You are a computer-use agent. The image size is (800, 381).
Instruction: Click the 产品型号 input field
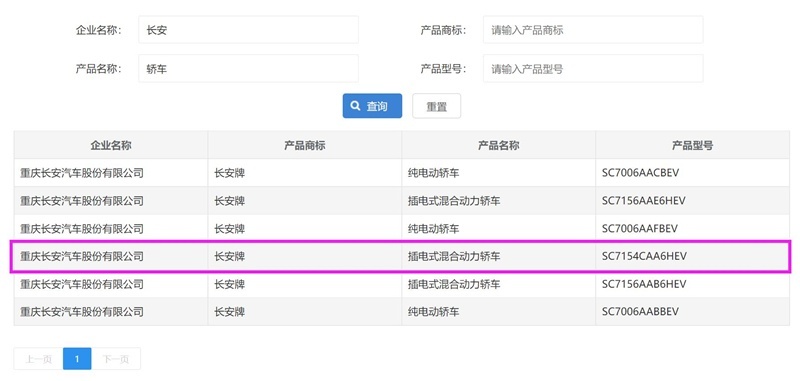[x=593, y=69]
